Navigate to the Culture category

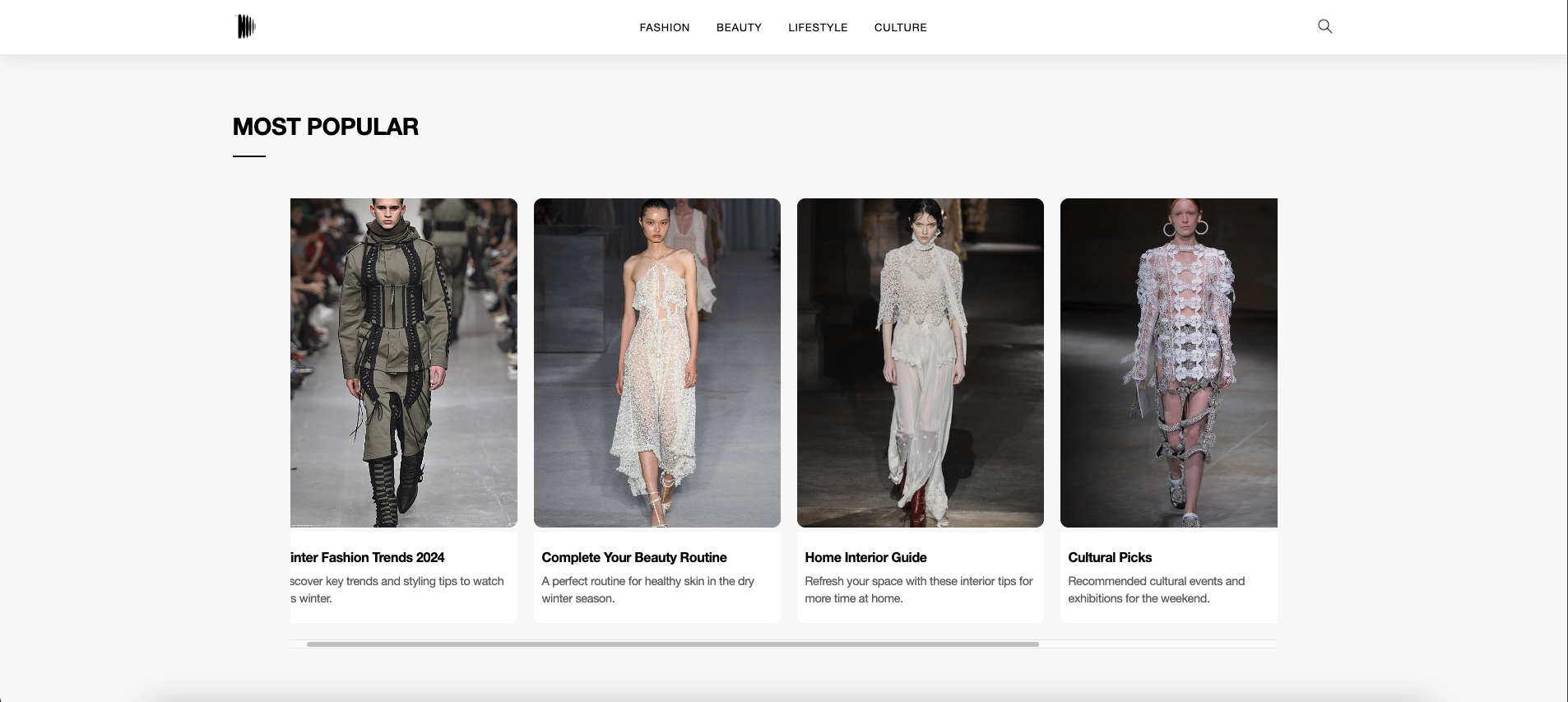point(900,27)
